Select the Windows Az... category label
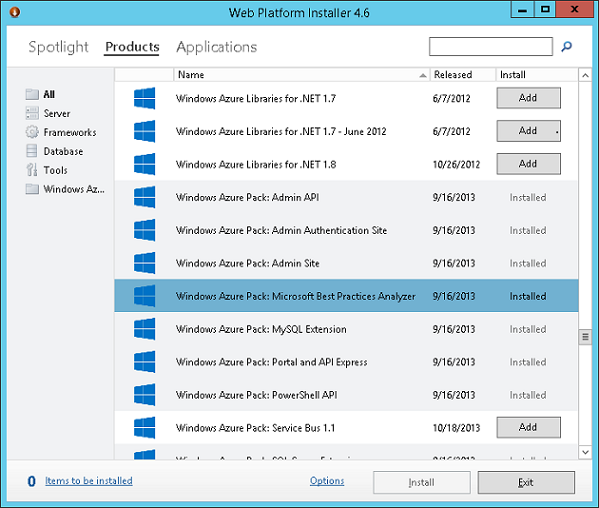 coord(74,189)
